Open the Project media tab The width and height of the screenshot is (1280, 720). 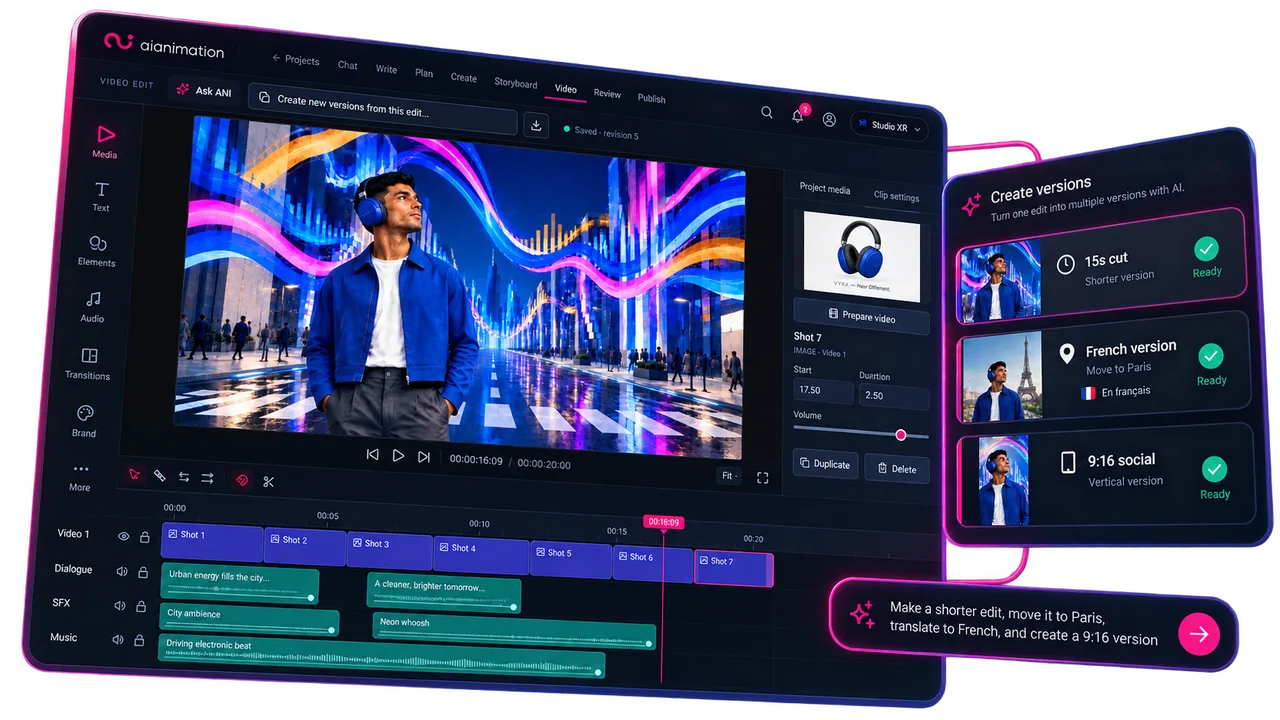tap(825, 189)
